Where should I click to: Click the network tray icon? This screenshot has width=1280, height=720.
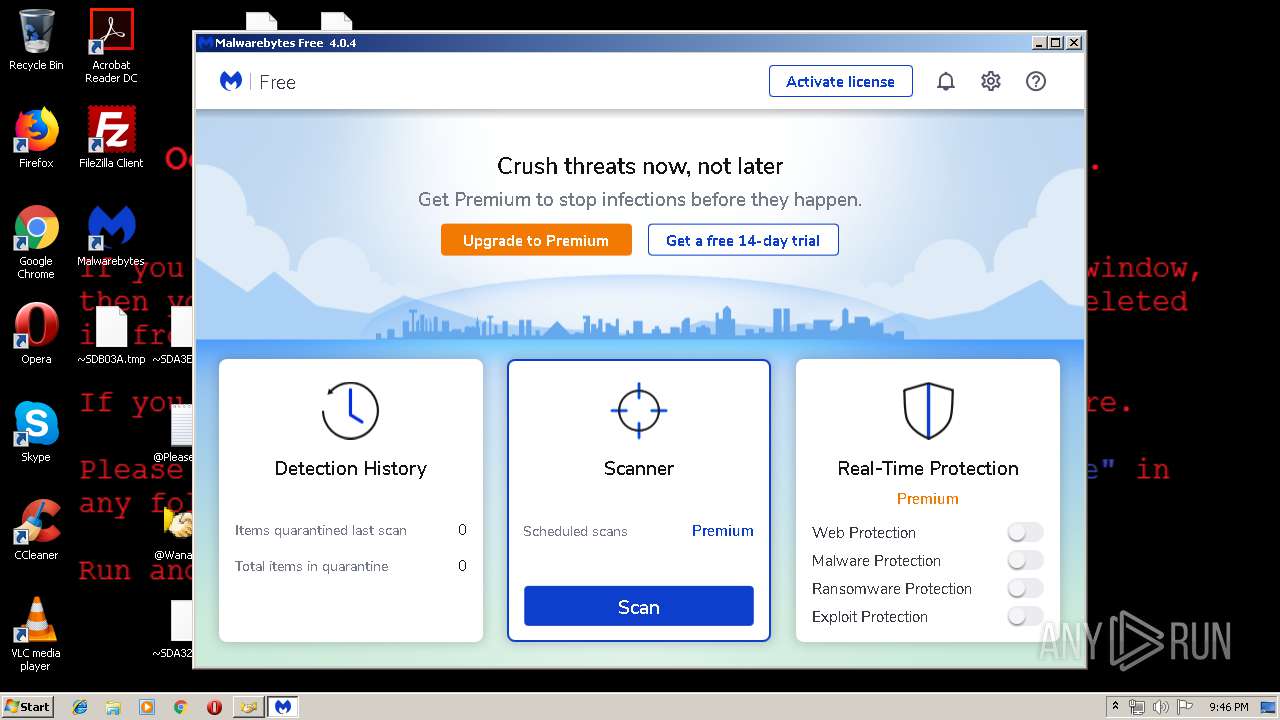coord(1137,707)
